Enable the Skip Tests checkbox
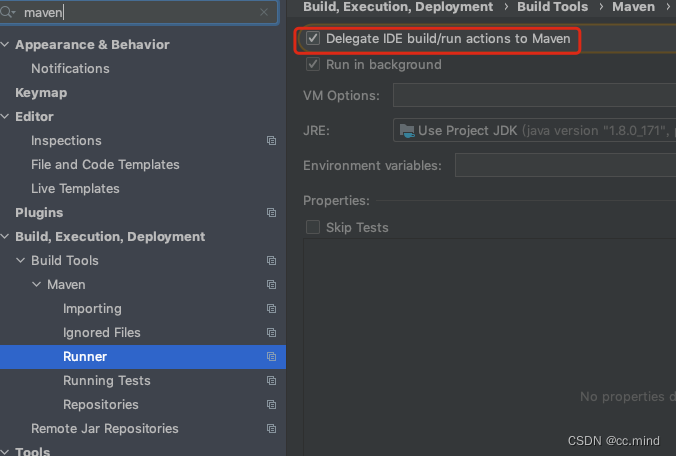The height and width of the screenshot is (456, 676). [x=313, y=228]
